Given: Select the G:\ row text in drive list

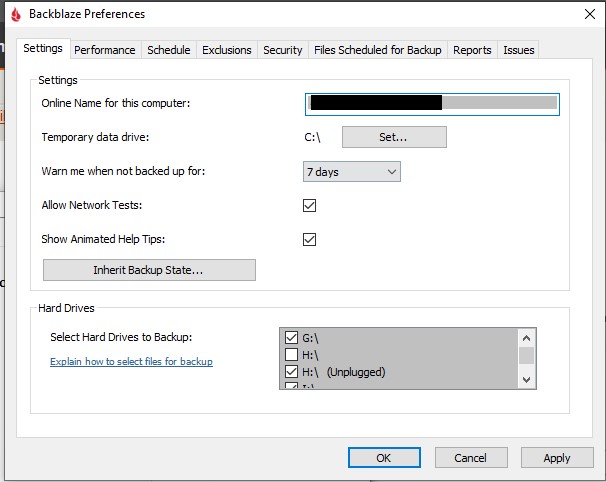Looking at the screenshot, I should [x=310, y=338].
